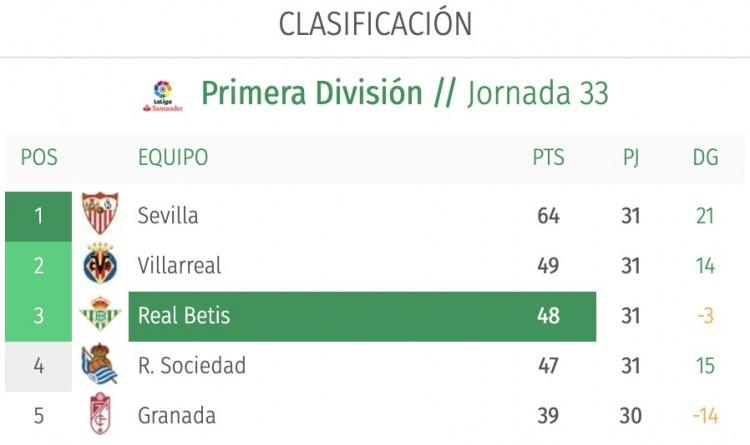Click position 1 green badge

click(x=39, y=215)
